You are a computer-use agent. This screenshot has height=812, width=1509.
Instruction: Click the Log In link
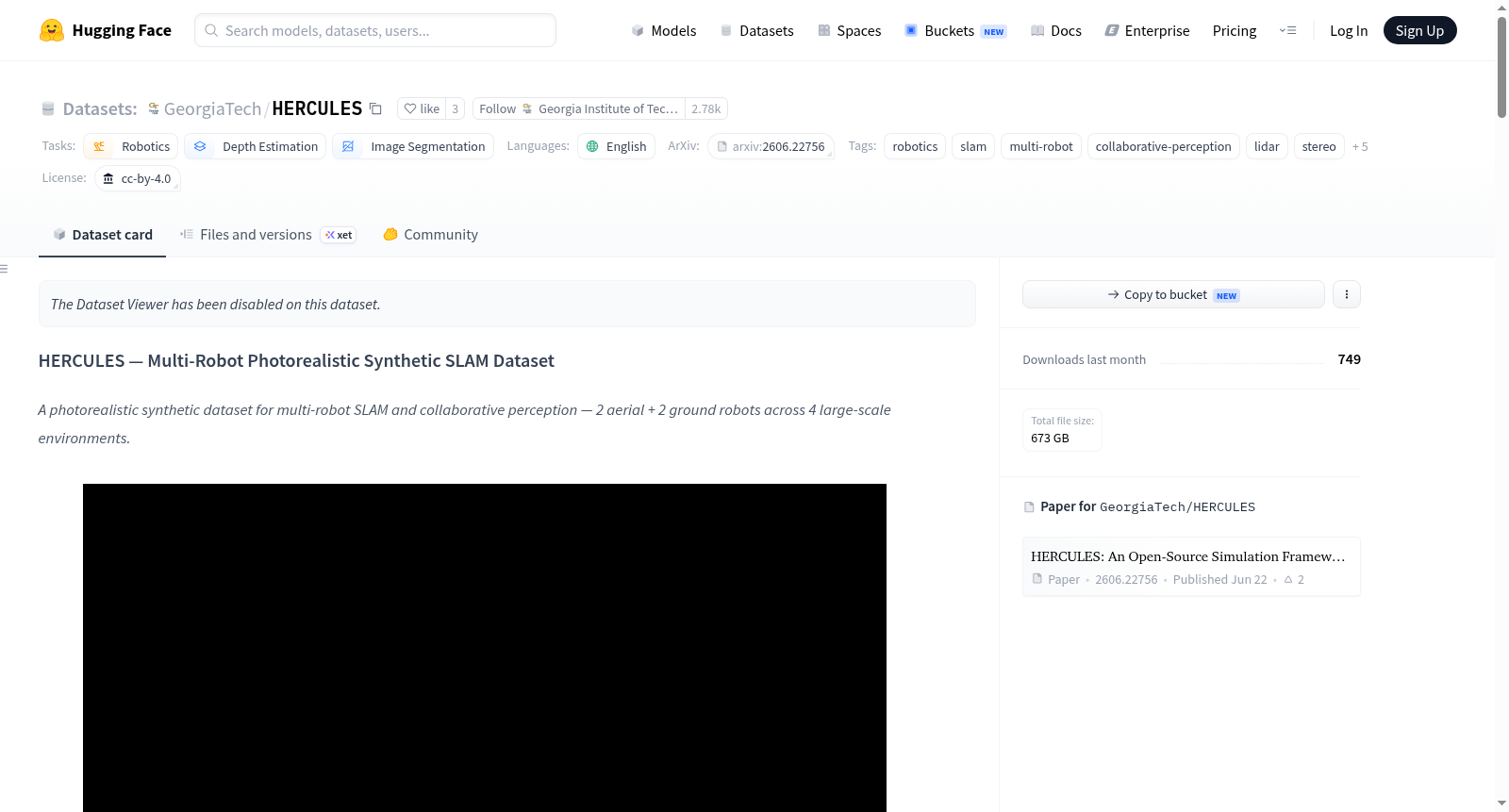(1349, 30)
